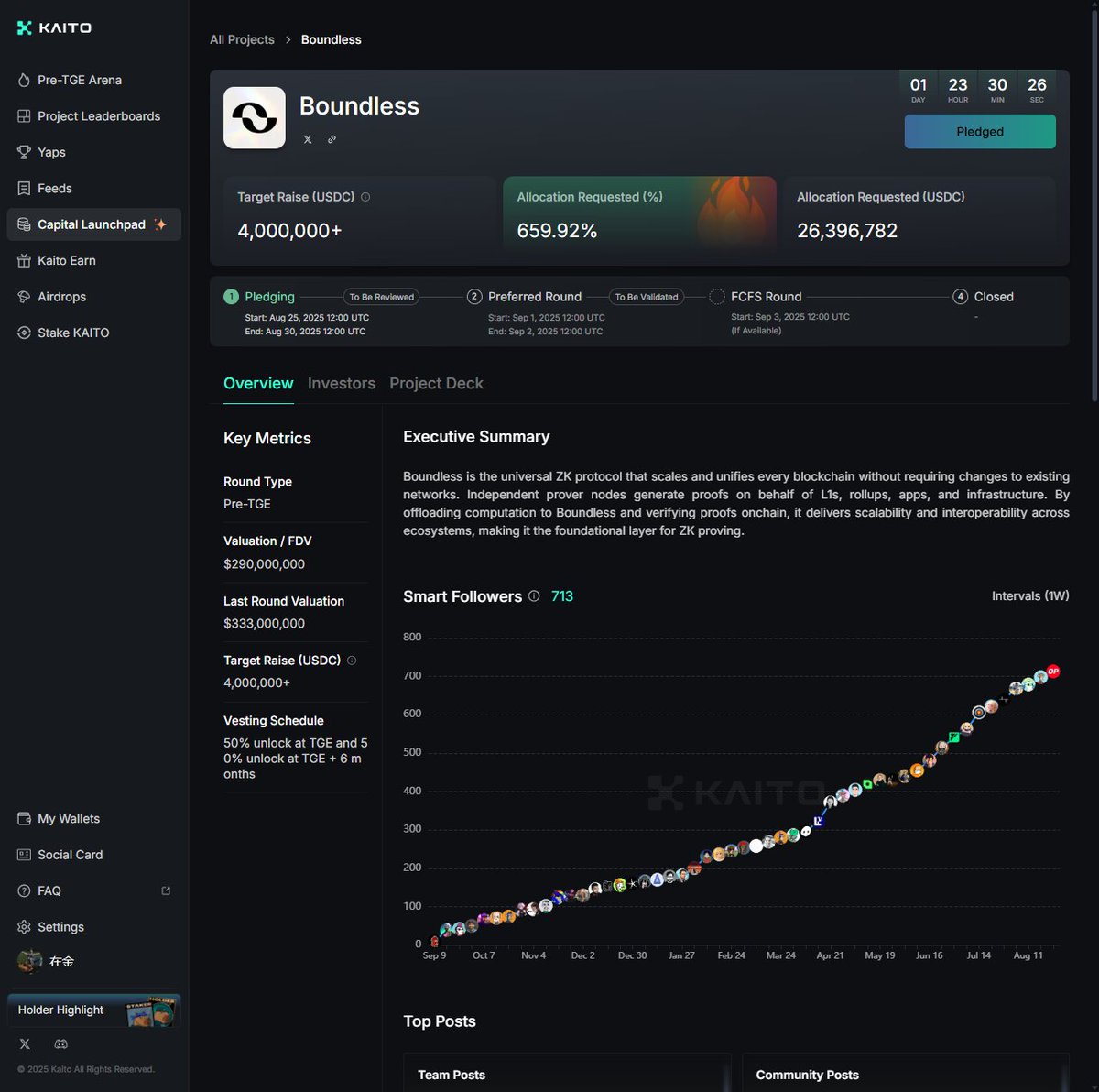Click the Pledged button
1099x1092 pixels.
(980, 132)
